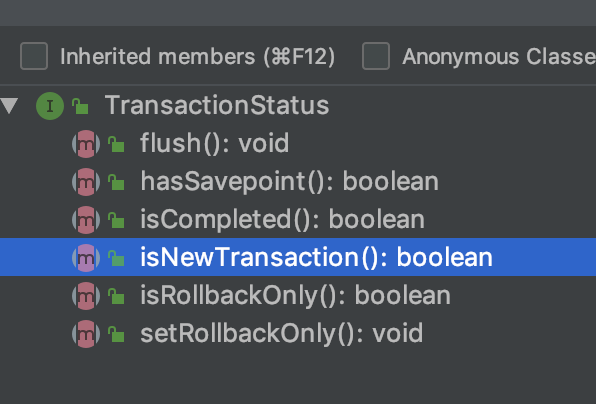Click the public lock icon beside TransactionStatus

click(80, 106)
